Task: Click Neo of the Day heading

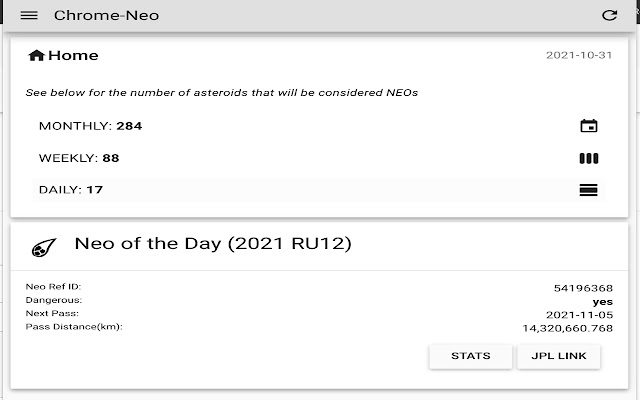Action: [213, 243]
